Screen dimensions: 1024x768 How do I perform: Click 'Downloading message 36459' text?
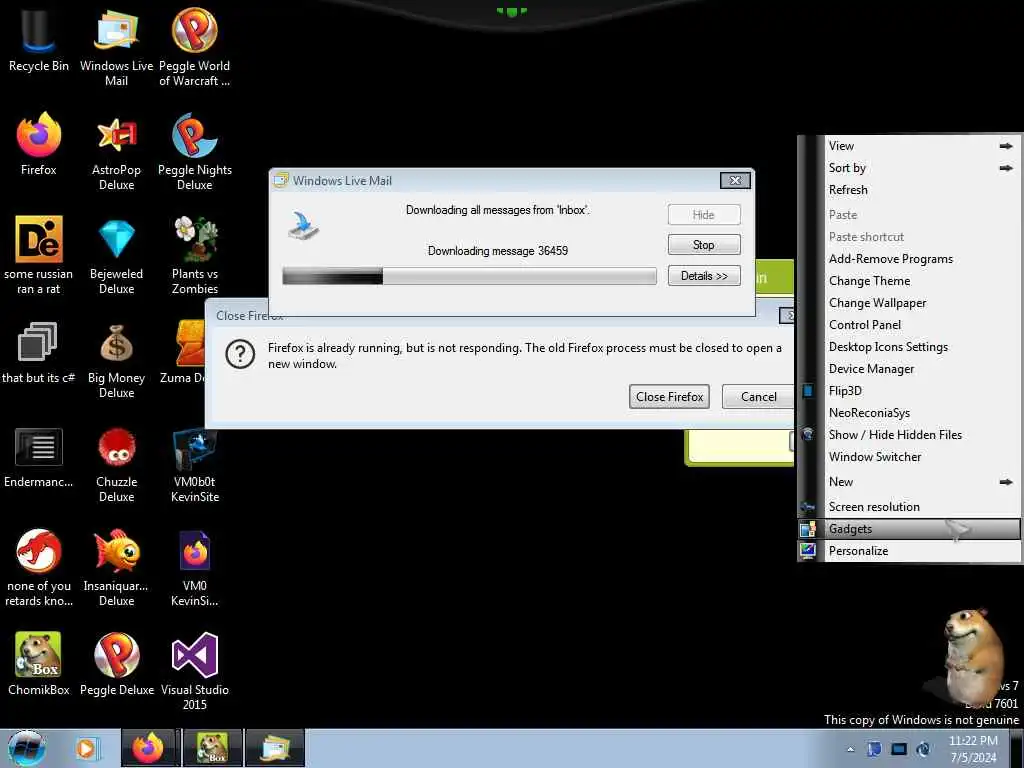[x=498, y=251]
